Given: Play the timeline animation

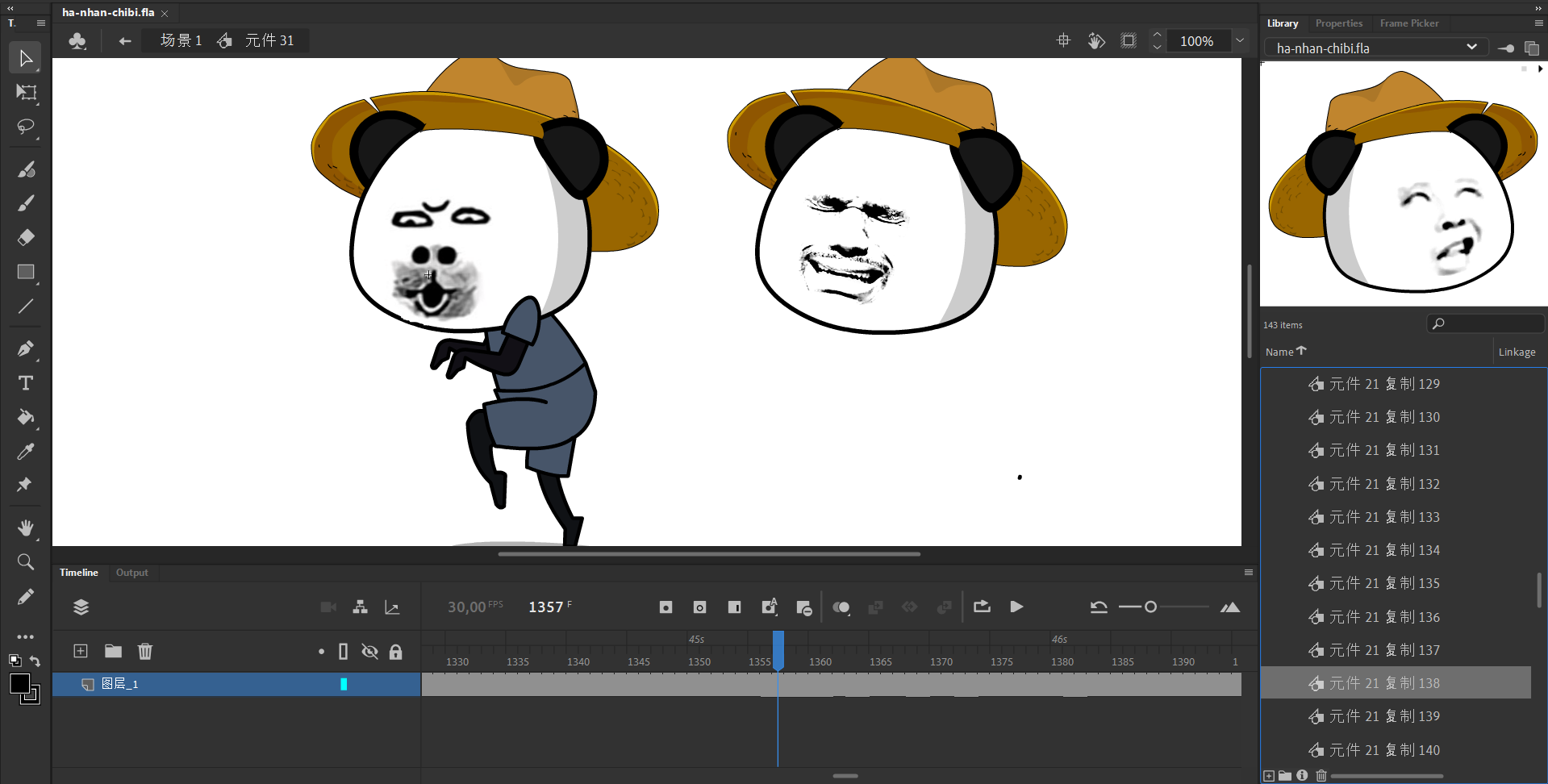Looking at the screenshot, I should click(x=1016, y=607).
